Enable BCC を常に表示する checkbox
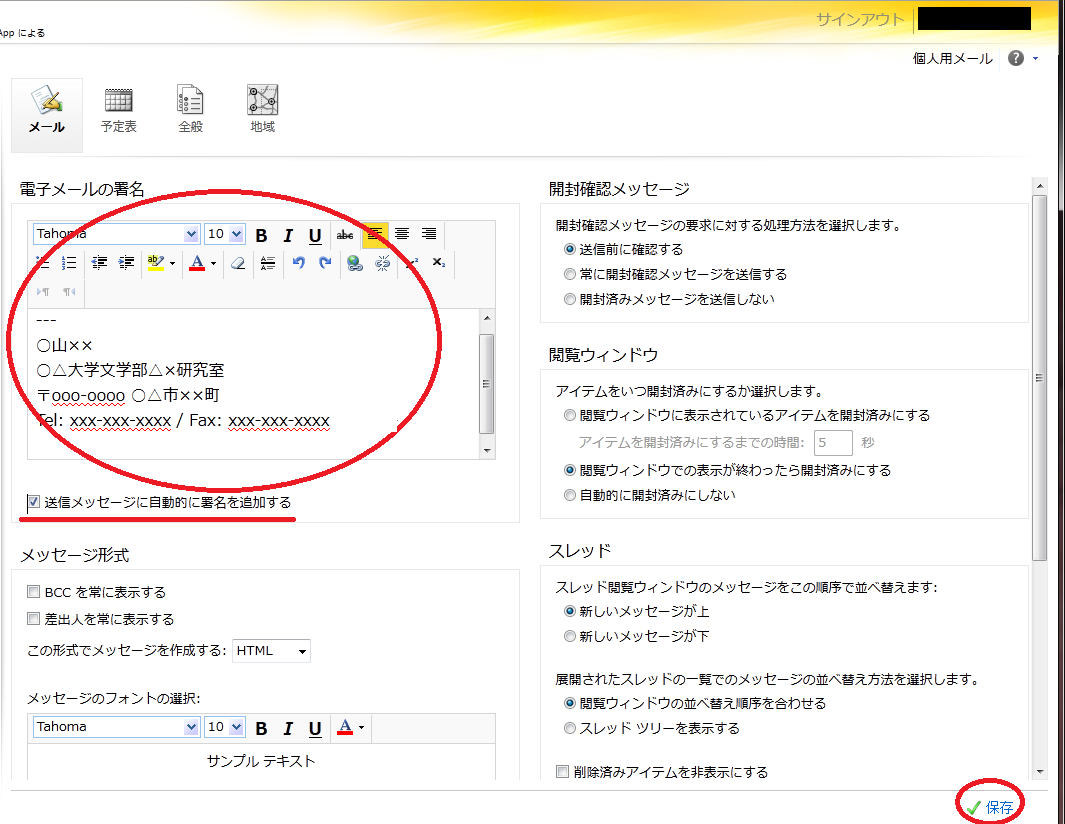The image size is (1065, 824). (33, 592)
